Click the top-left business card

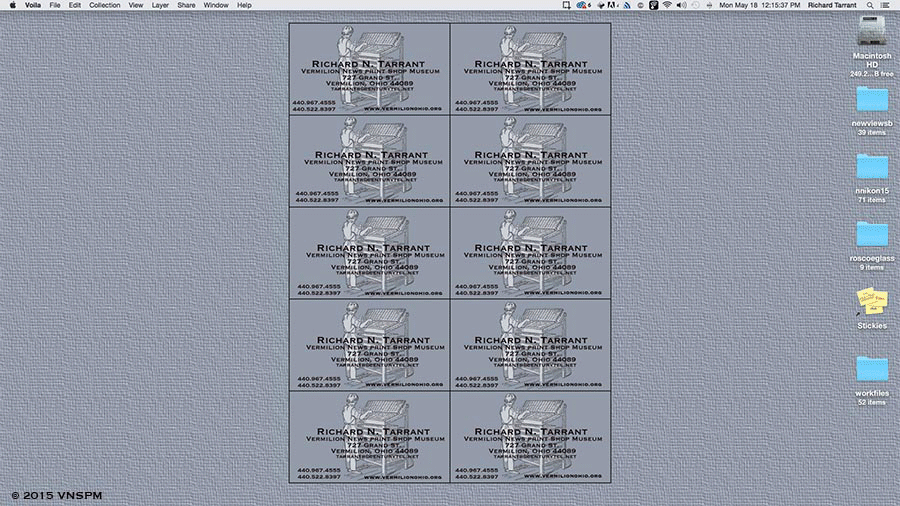[x=370, y=69]
